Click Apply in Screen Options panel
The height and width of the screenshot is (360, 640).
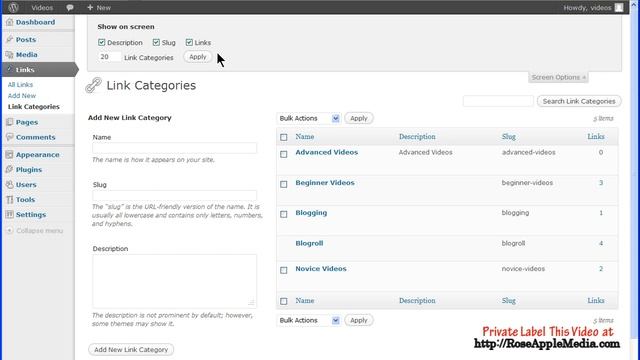click(x=198, y=57)
